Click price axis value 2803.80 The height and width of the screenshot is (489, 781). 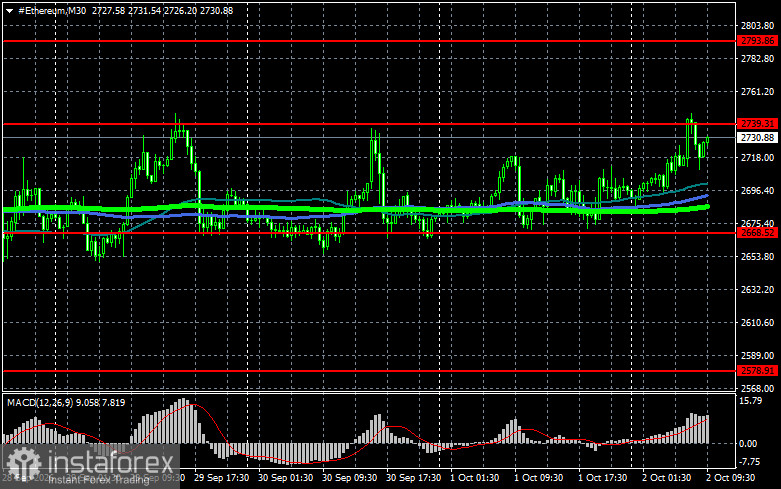pyautogui.click(x=757, y=25)
